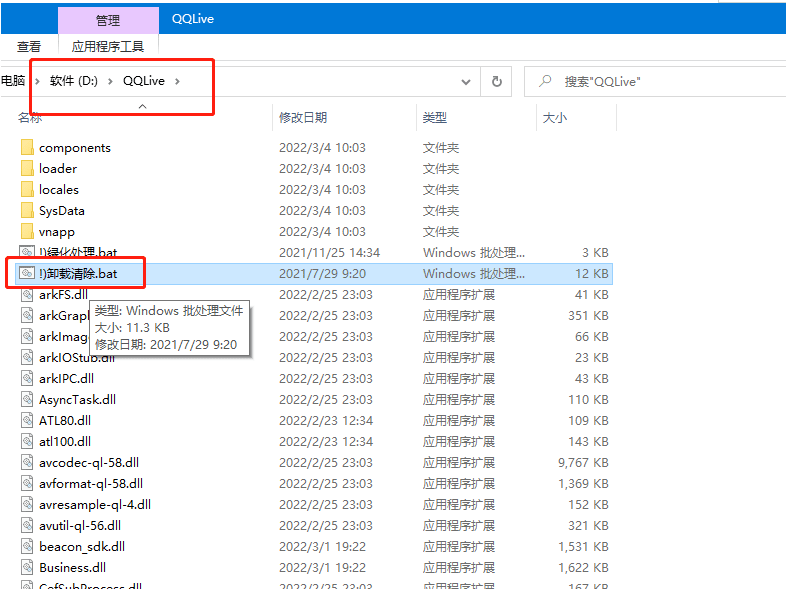Select the file name Business.dll
This screenshot has height=589, width=786.
pos(72,568)
